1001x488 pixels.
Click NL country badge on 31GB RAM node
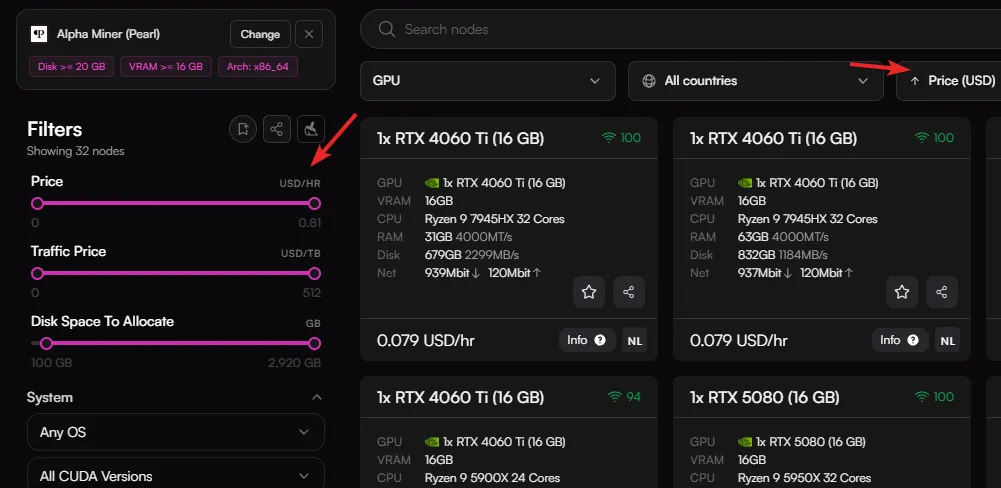(635, 340)
